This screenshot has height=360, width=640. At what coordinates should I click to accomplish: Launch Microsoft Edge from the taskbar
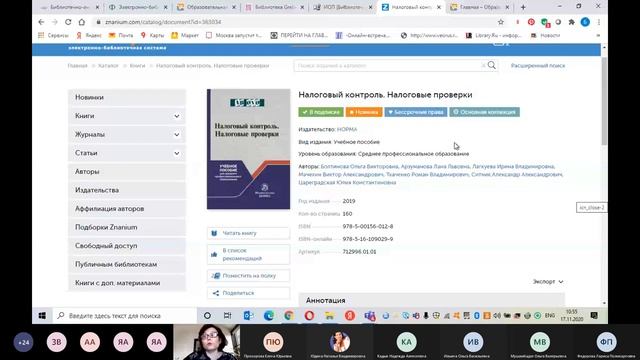(x=269, y=316)
